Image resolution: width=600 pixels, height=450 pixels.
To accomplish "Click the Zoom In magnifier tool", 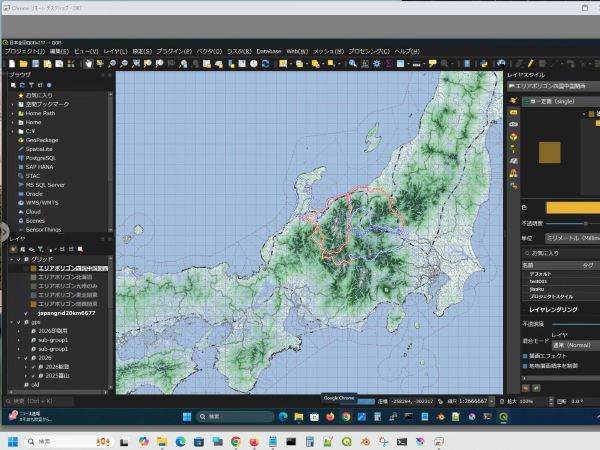I will tap(112, 64).
